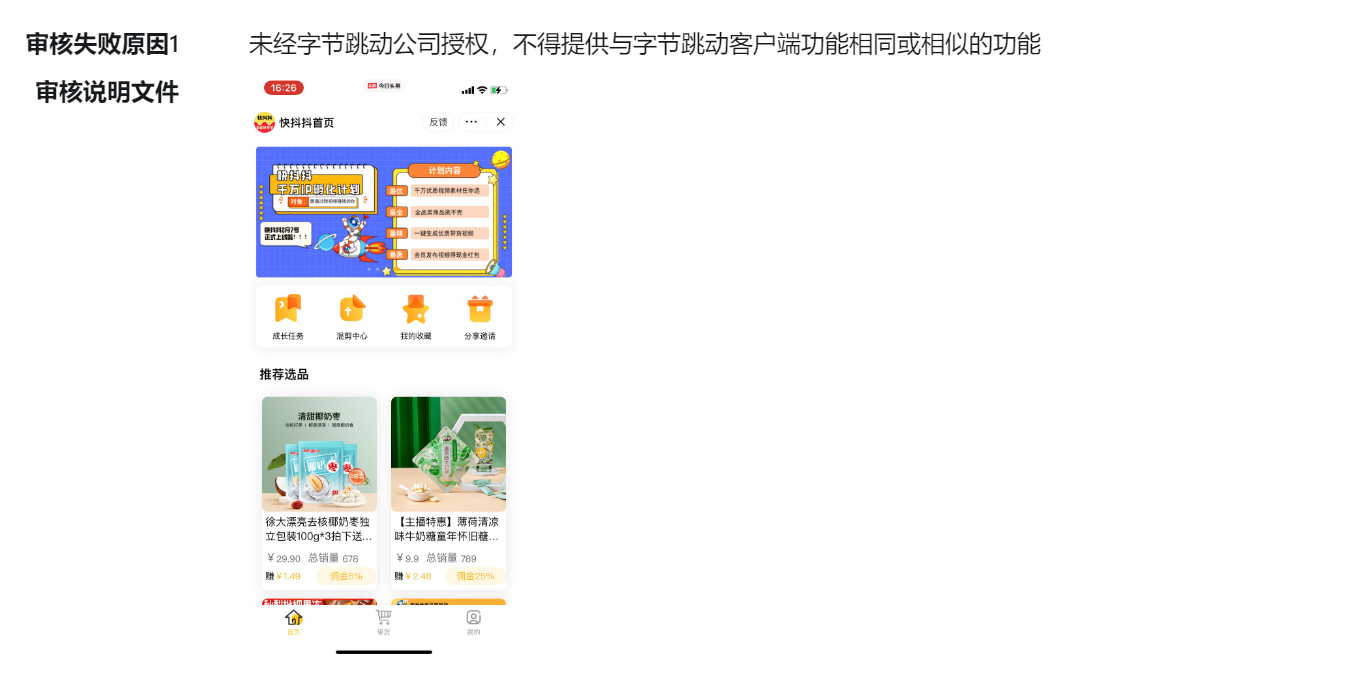Click the 徐大漂亮去核椰奶枣 product title
Image resolution: width=1352 pixels, height=683 pixels.
click(x=319, y=529)
